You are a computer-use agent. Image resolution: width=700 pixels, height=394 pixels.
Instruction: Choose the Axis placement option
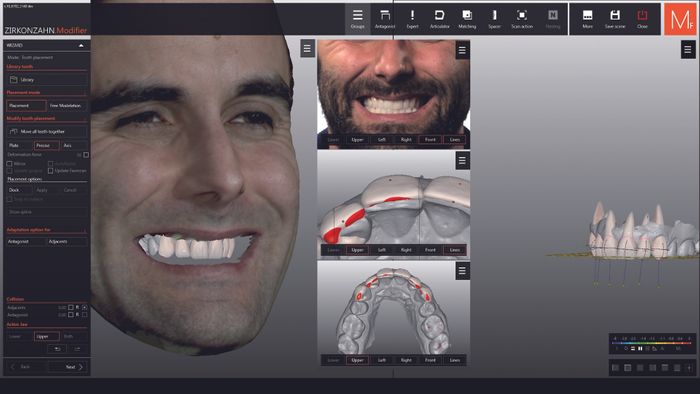[74, 145]
